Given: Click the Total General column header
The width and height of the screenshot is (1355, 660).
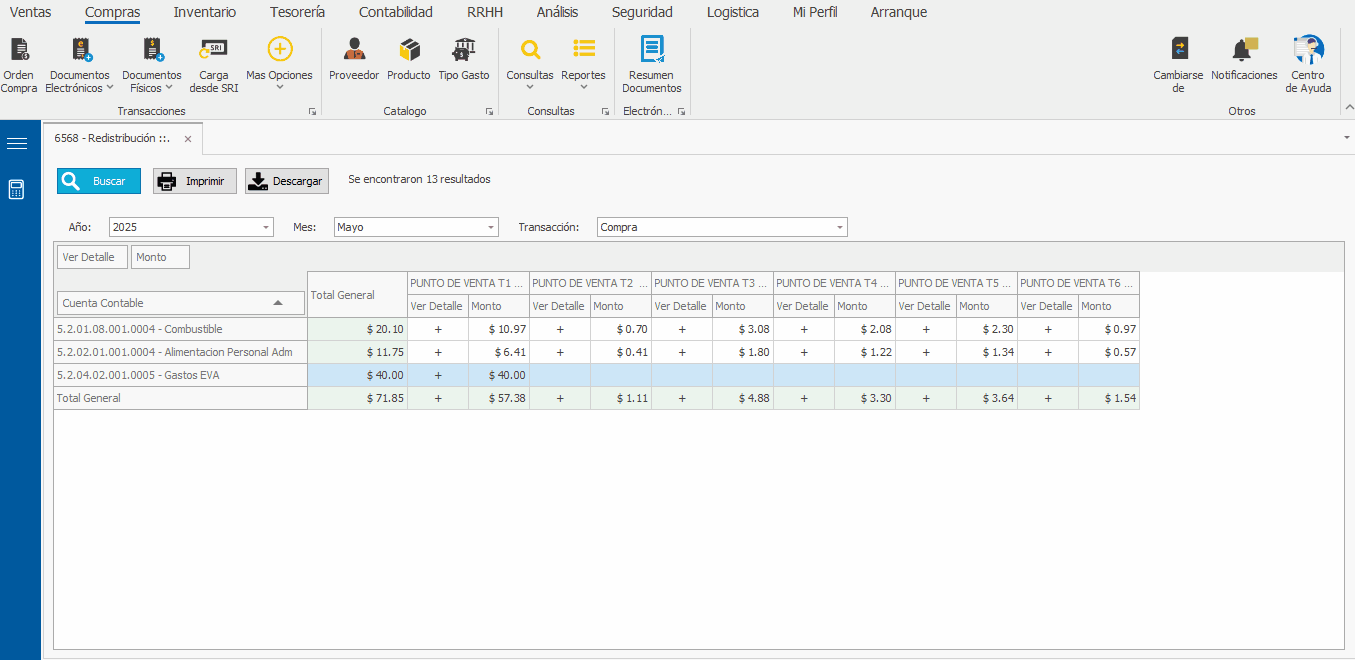Looking at the screenshot, I should click(x=357, y=295).
